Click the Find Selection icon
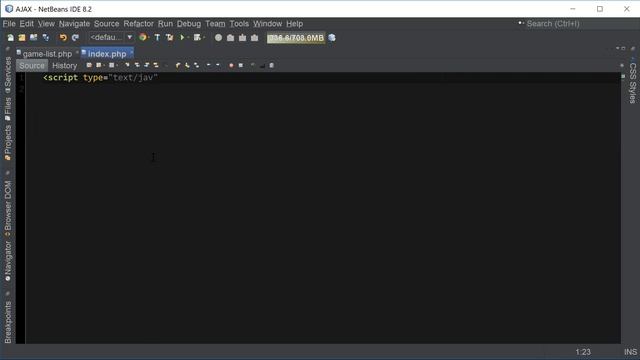Screen dimensions: 640x360 point(127,65)
